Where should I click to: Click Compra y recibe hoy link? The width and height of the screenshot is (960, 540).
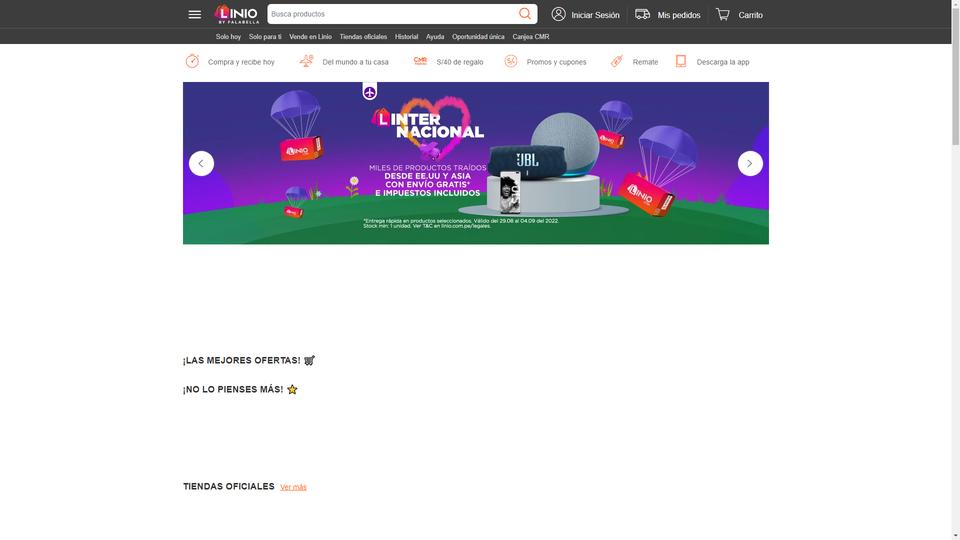pyautogui.click(x=241, y=62)
